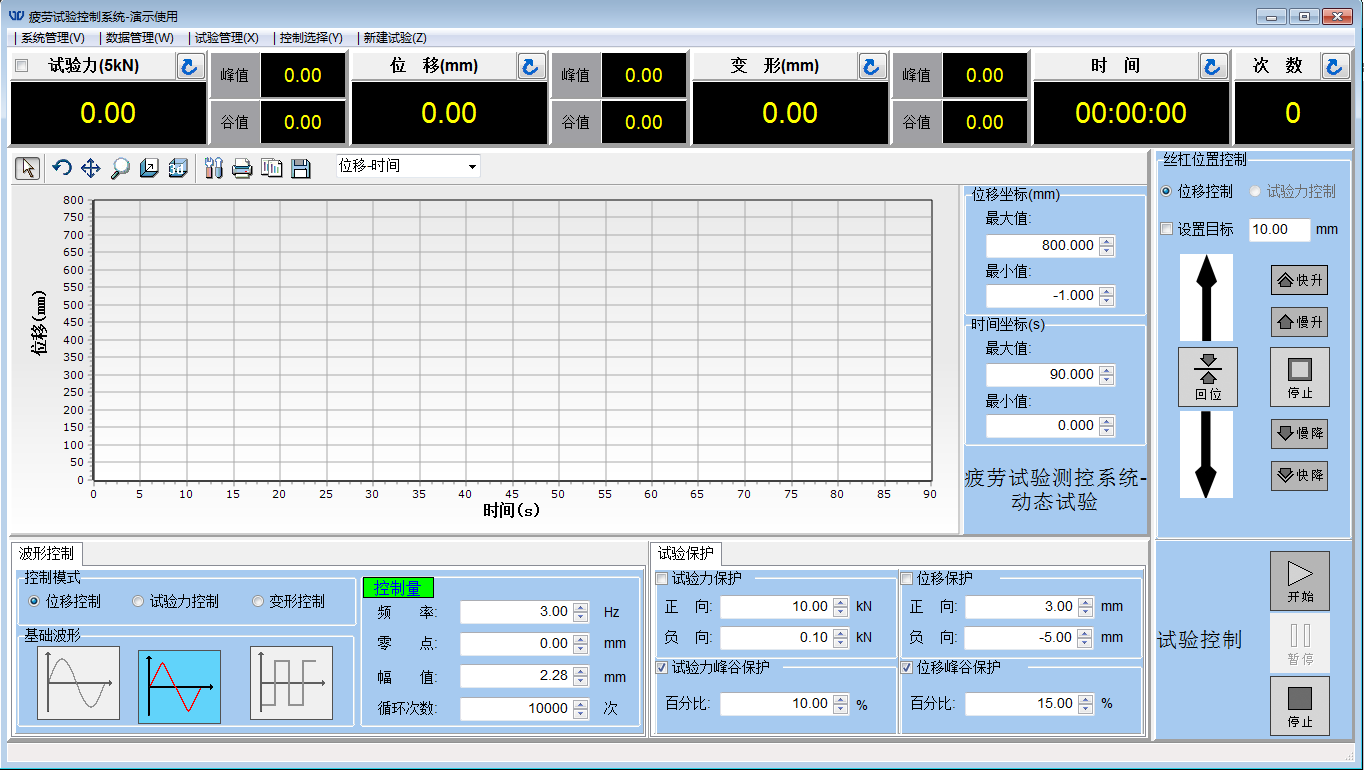Choose the square wave base waveform
The width and height of the screenshot is (1364, 770).
pyautogui.click(x=291, y=683)
